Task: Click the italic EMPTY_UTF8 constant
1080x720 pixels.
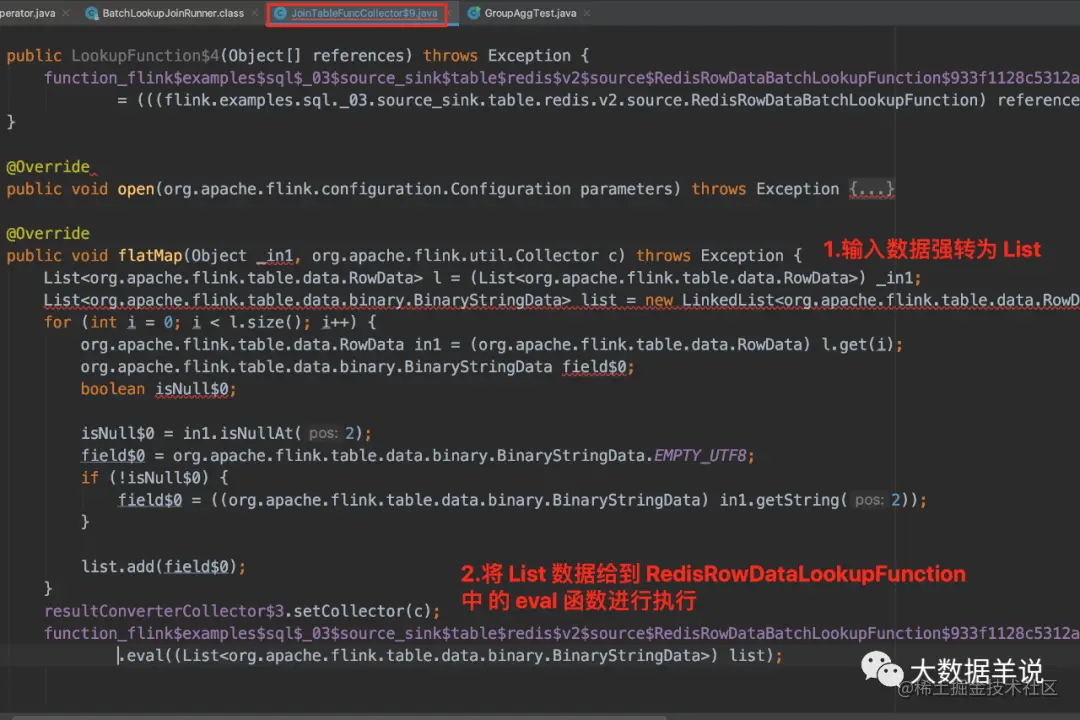Action: click(700, 455)
